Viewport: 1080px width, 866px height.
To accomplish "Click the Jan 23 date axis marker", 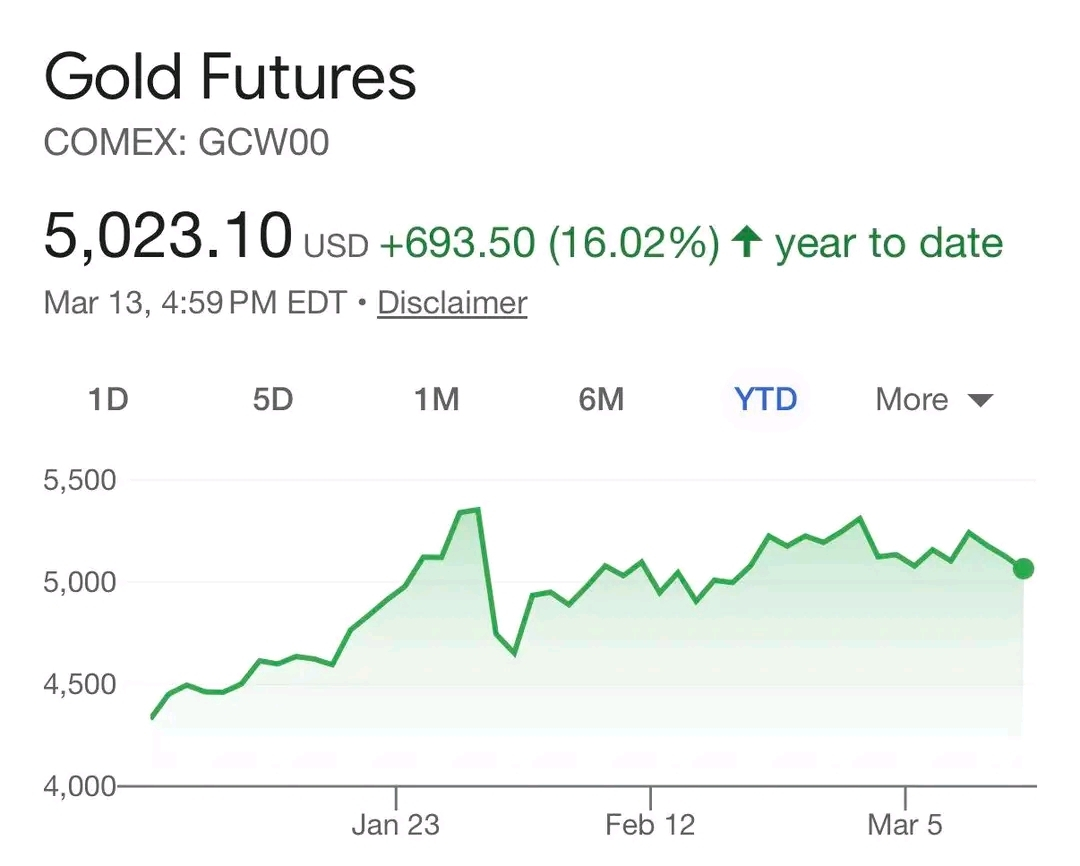I will click(x=396, y=825).
